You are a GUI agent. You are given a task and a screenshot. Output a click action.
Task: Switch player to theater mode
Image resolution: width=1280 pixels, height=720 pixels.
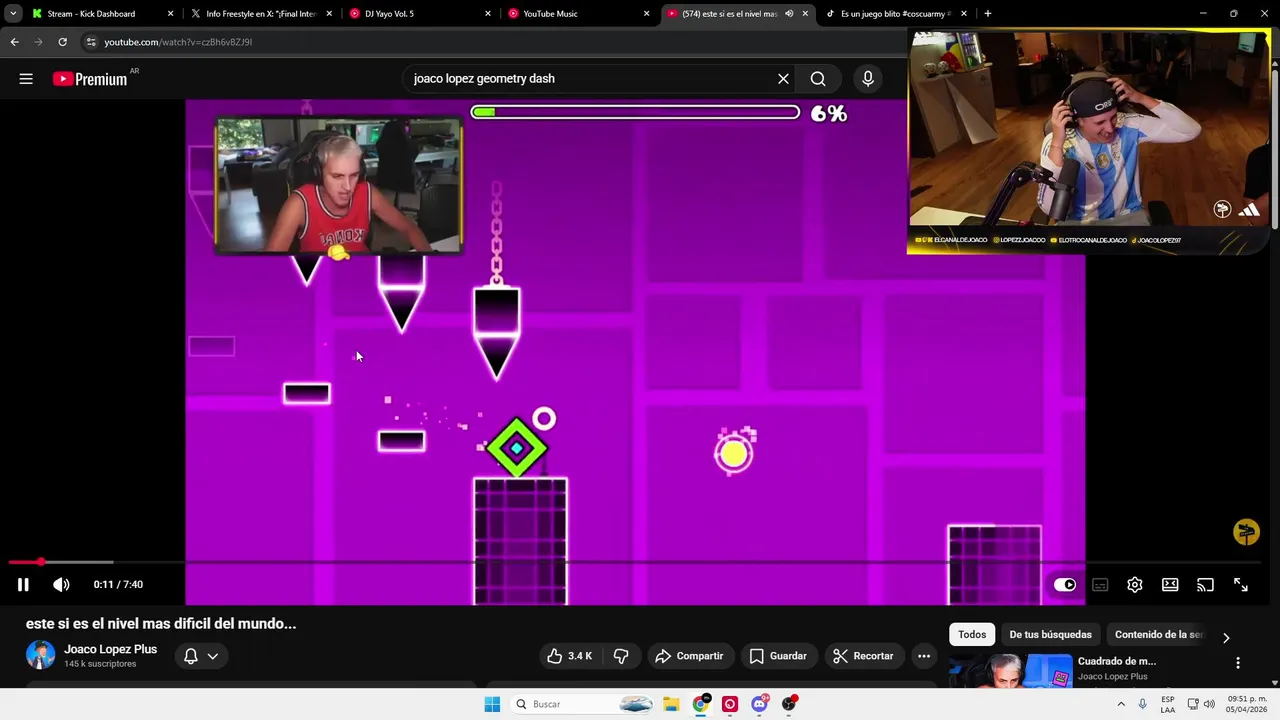1170,585
